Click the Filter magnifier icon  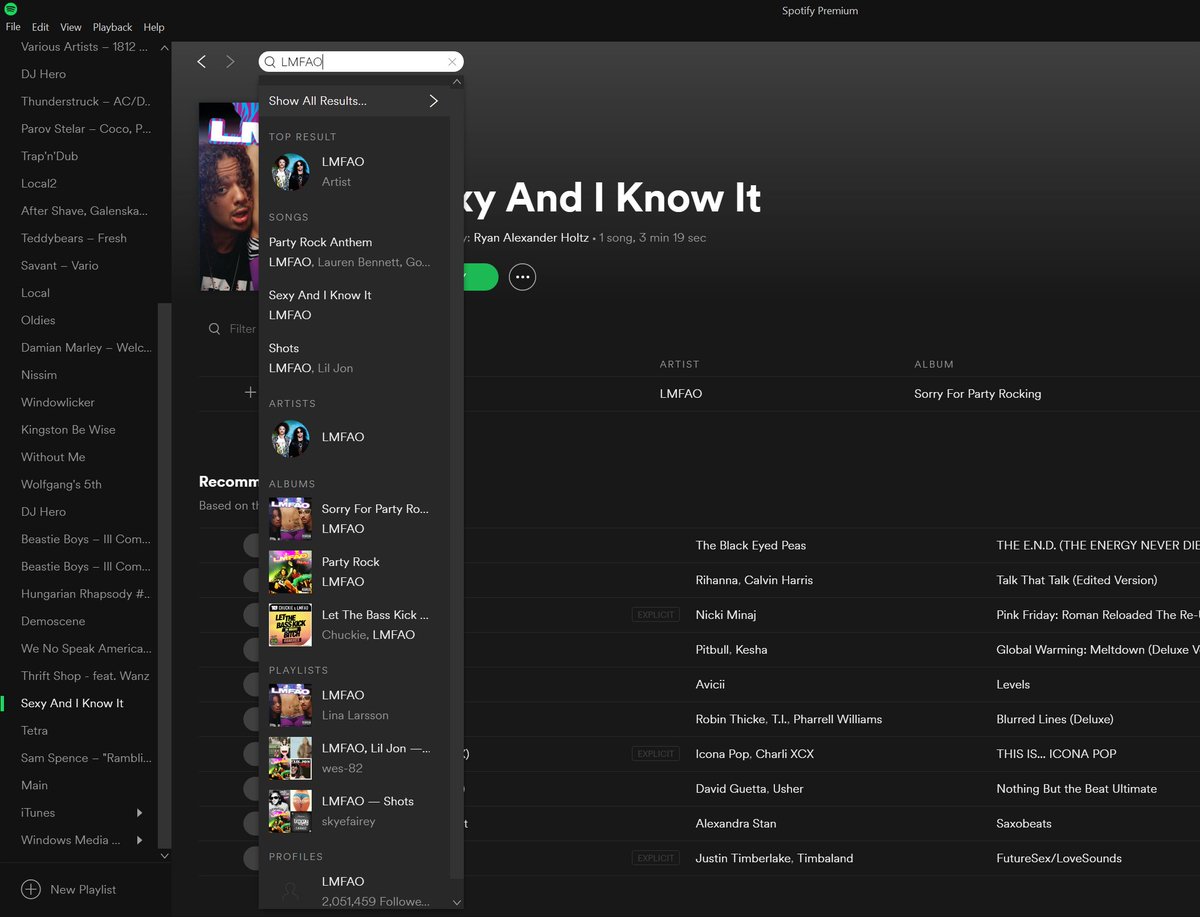pyautogui.click(x=214, y=328)
